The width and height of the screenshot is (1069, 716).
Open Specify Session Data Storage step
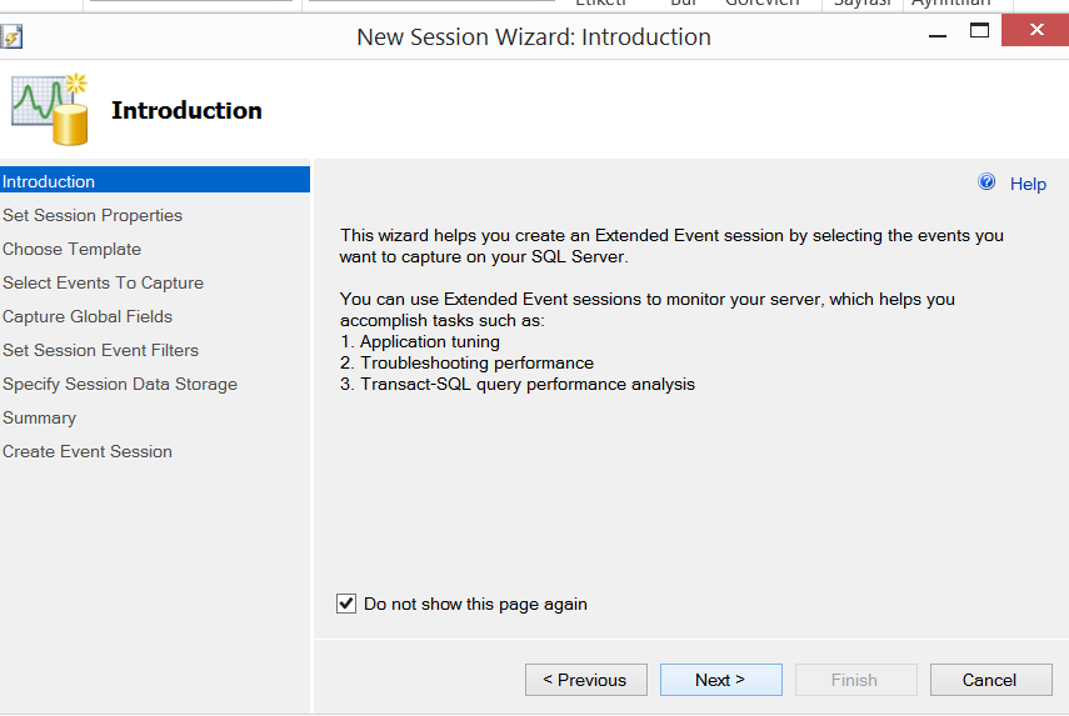point(120,384)
